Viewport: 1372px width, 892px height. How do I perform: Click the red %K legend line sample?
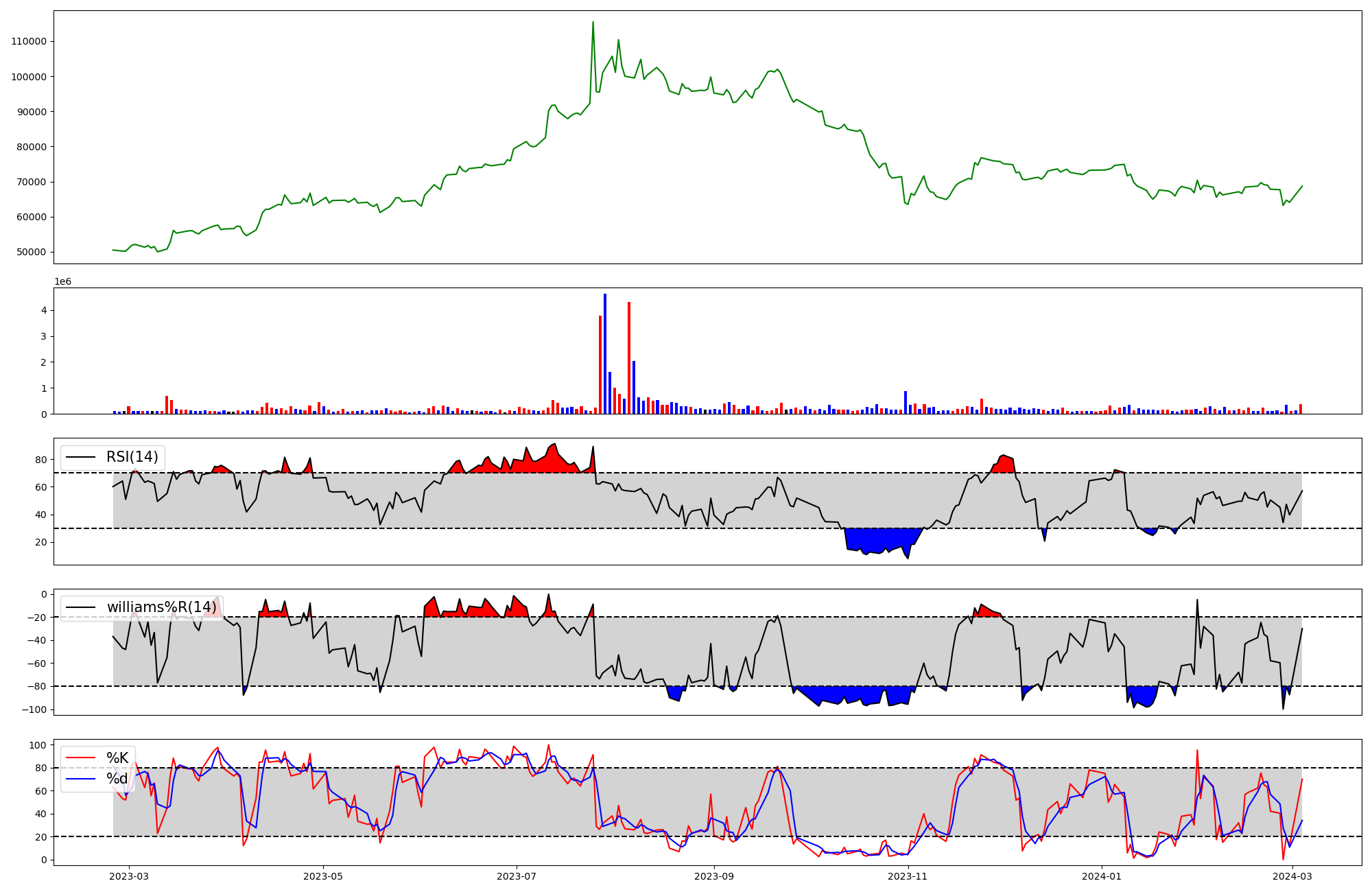point(80,758)
